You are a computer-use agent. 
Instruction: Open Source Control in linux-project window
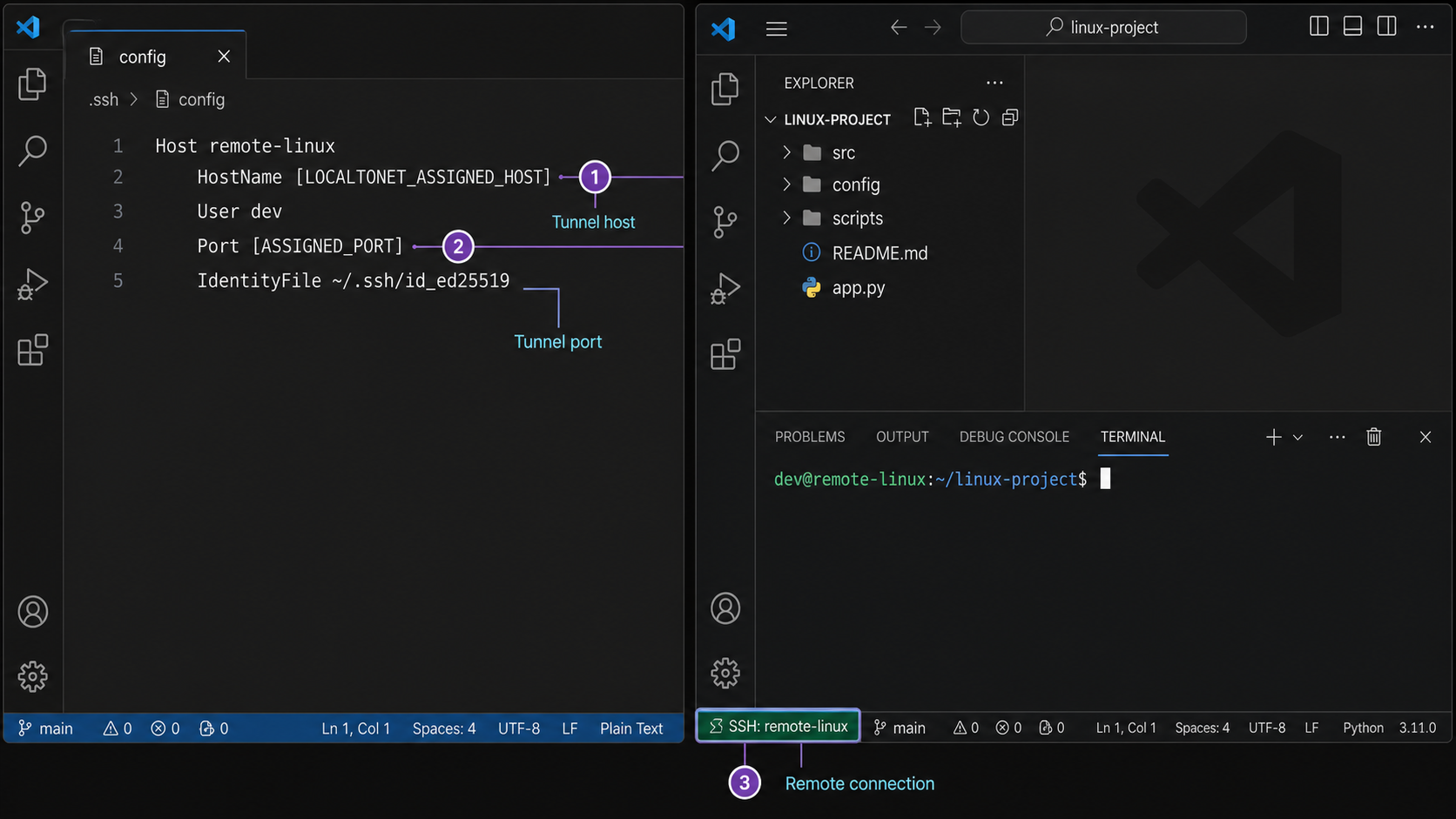tap(725, 222)
